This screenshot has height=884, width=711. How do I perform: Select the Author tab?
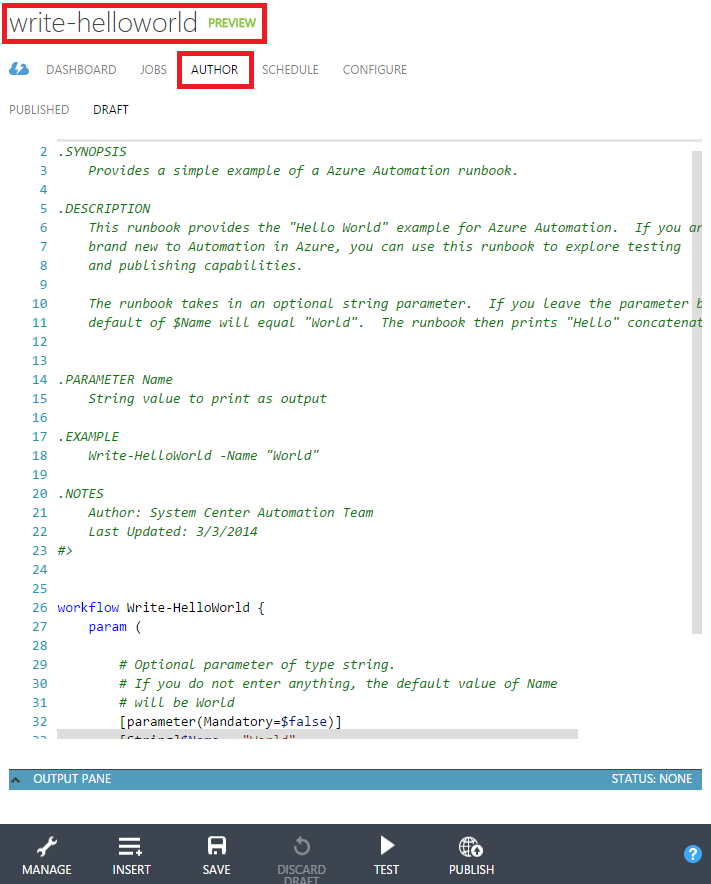pyautogui.click(x=214, y=70)
